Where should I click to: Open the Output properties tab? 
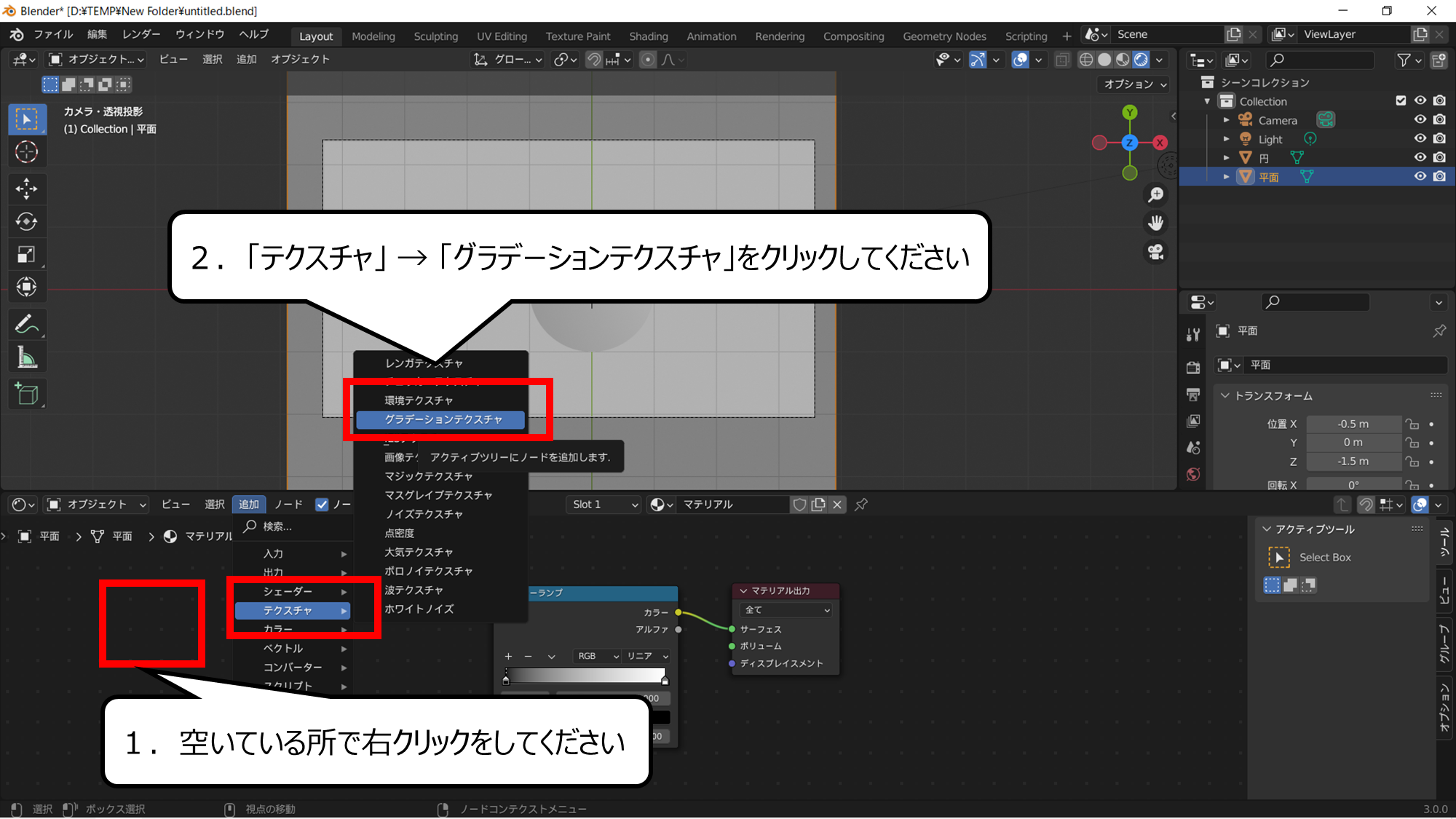[1193, 394]
